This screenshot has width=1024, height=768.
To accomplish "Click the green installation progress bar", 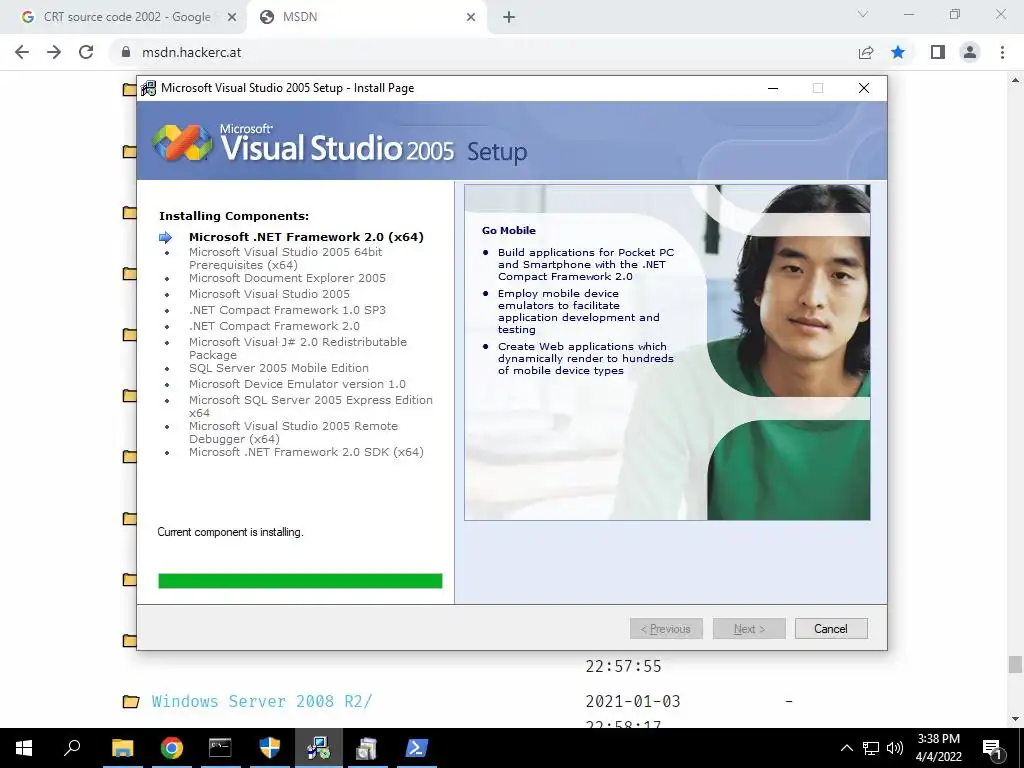I will click(300, 581).
